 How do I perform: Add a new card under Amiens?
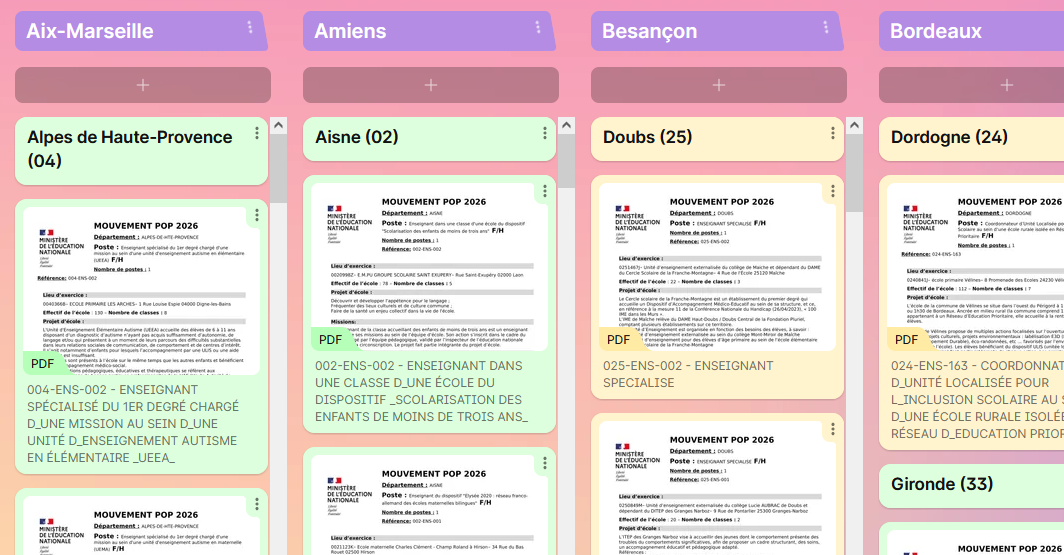(430, 86)
